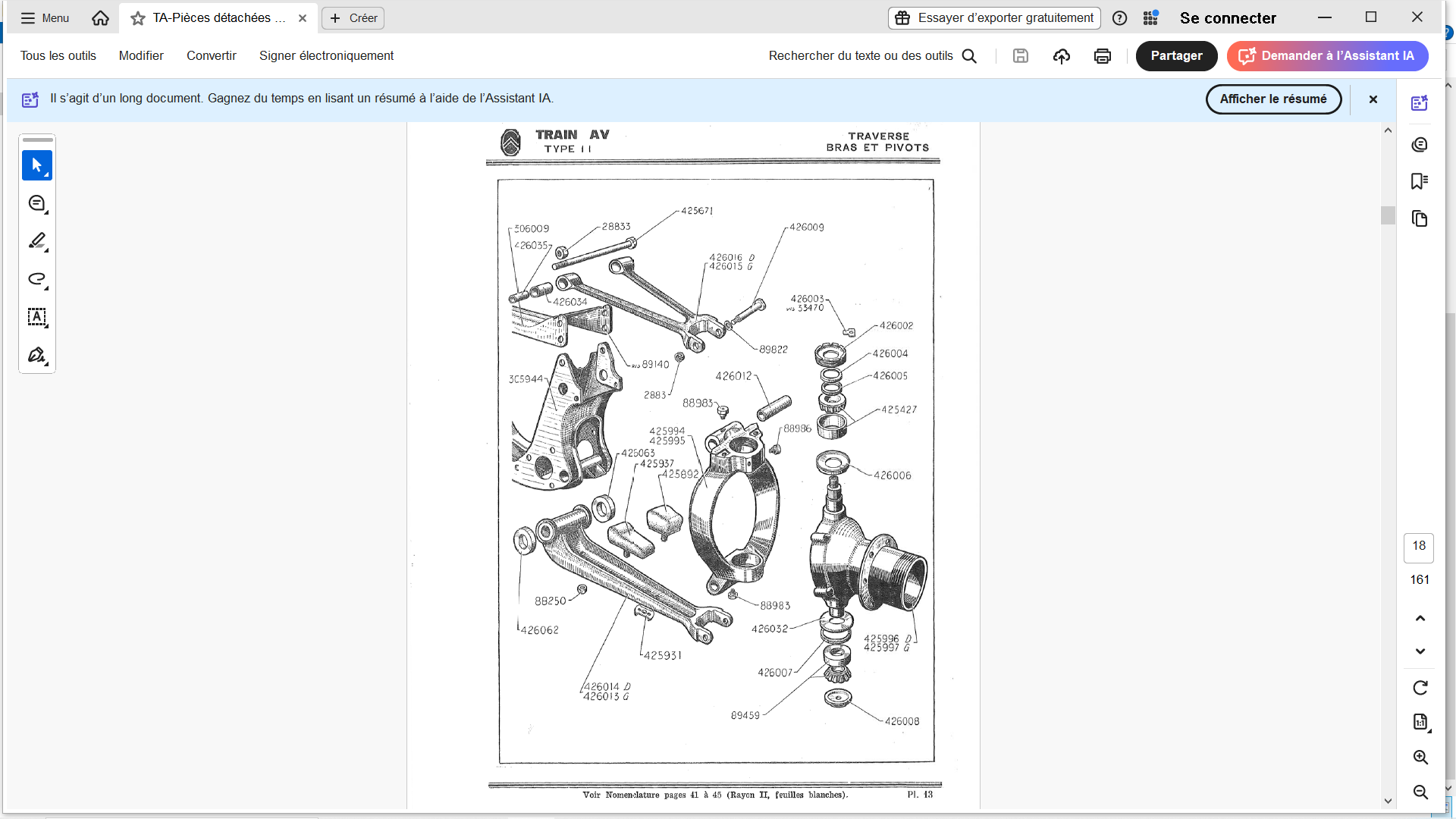This screenshot has height=819, width=1456.
Task: Go to next page with down chevron
Action: pyautogui.click(x=1420, y=651)
